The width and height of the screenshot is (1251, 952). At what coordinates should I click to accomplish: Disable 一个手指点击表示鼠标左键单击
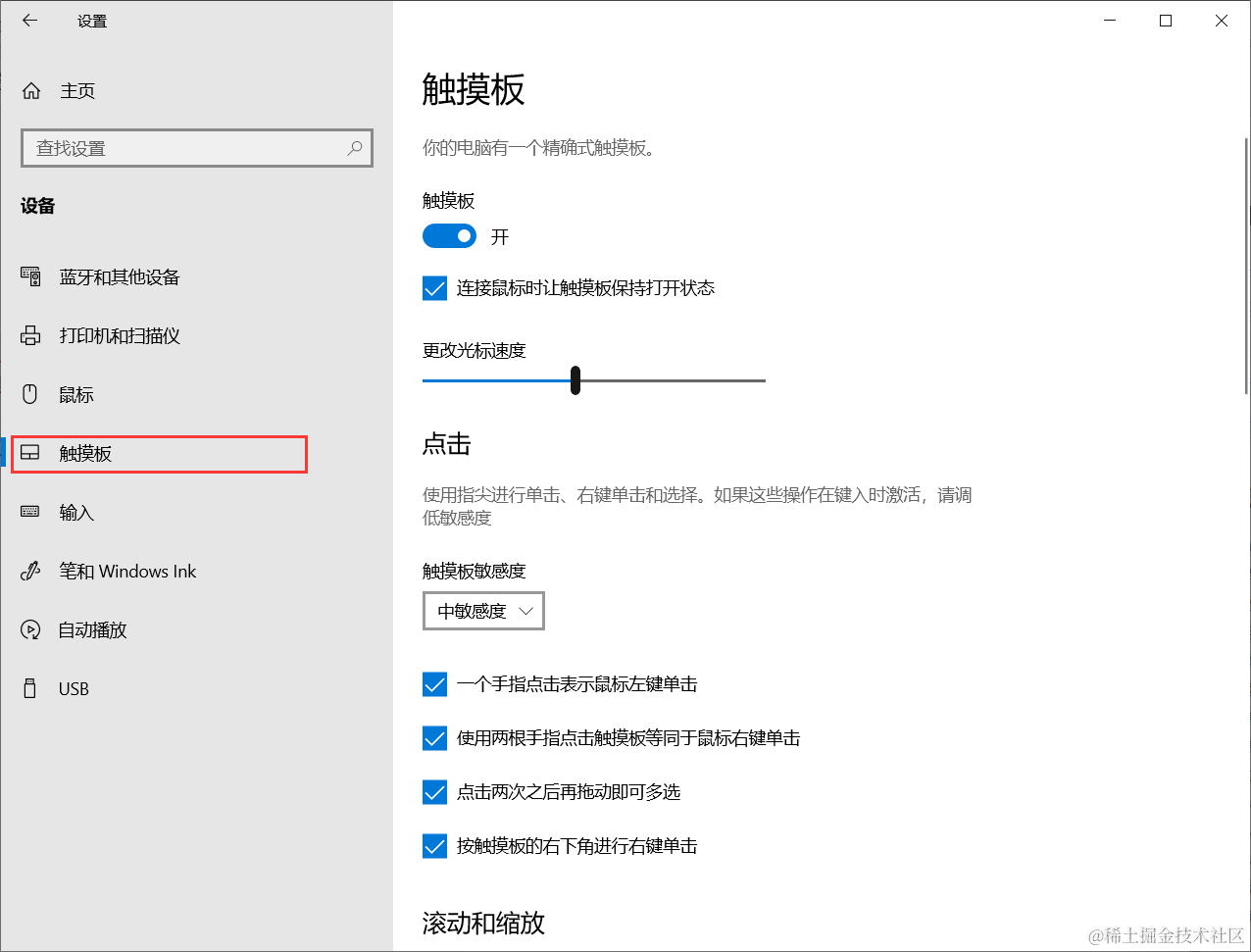(433, 684)
